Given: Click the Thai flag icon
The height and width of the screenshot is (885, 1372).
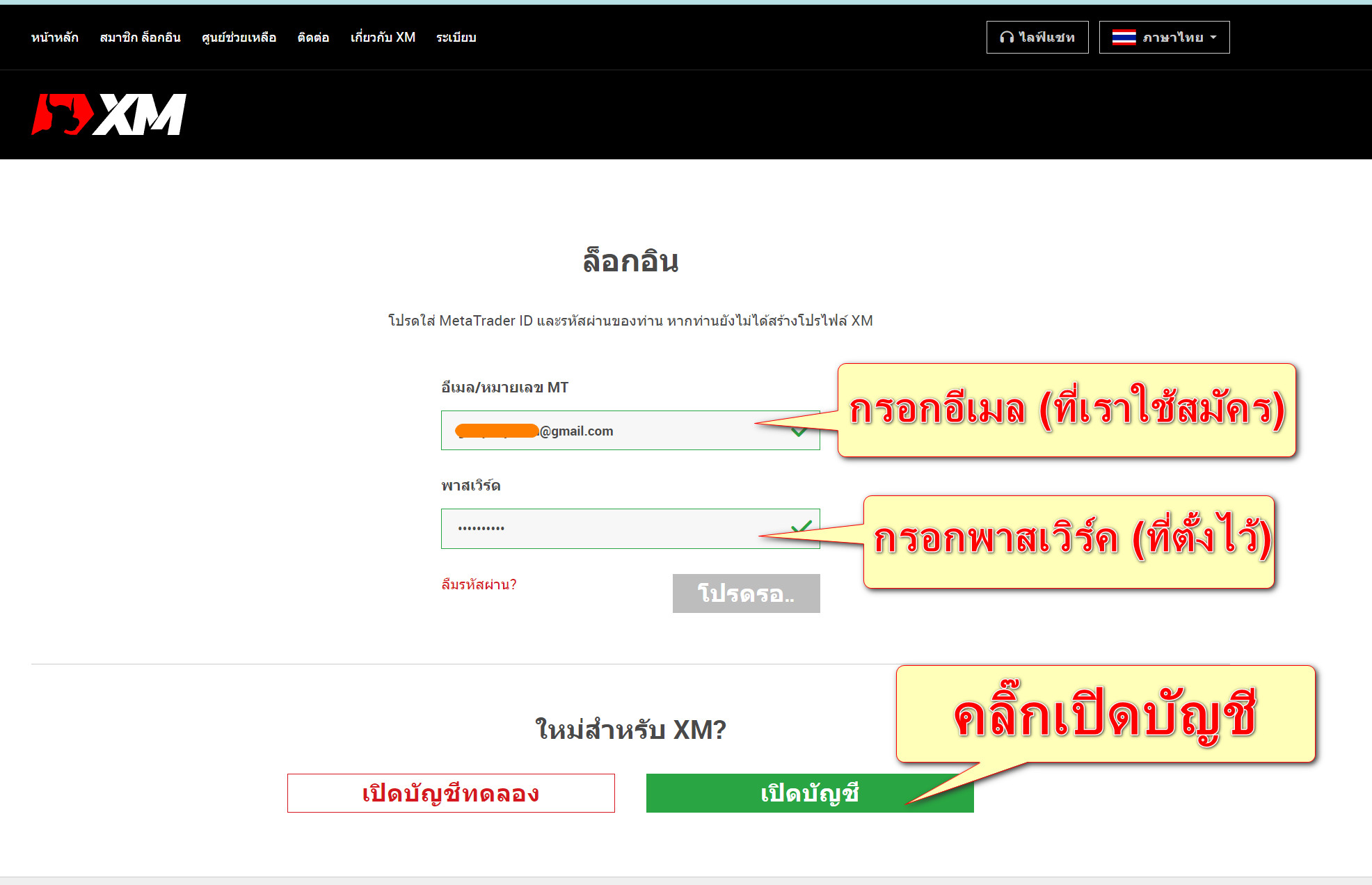Looking at the screenshot, I should [x=1124, y=38].
